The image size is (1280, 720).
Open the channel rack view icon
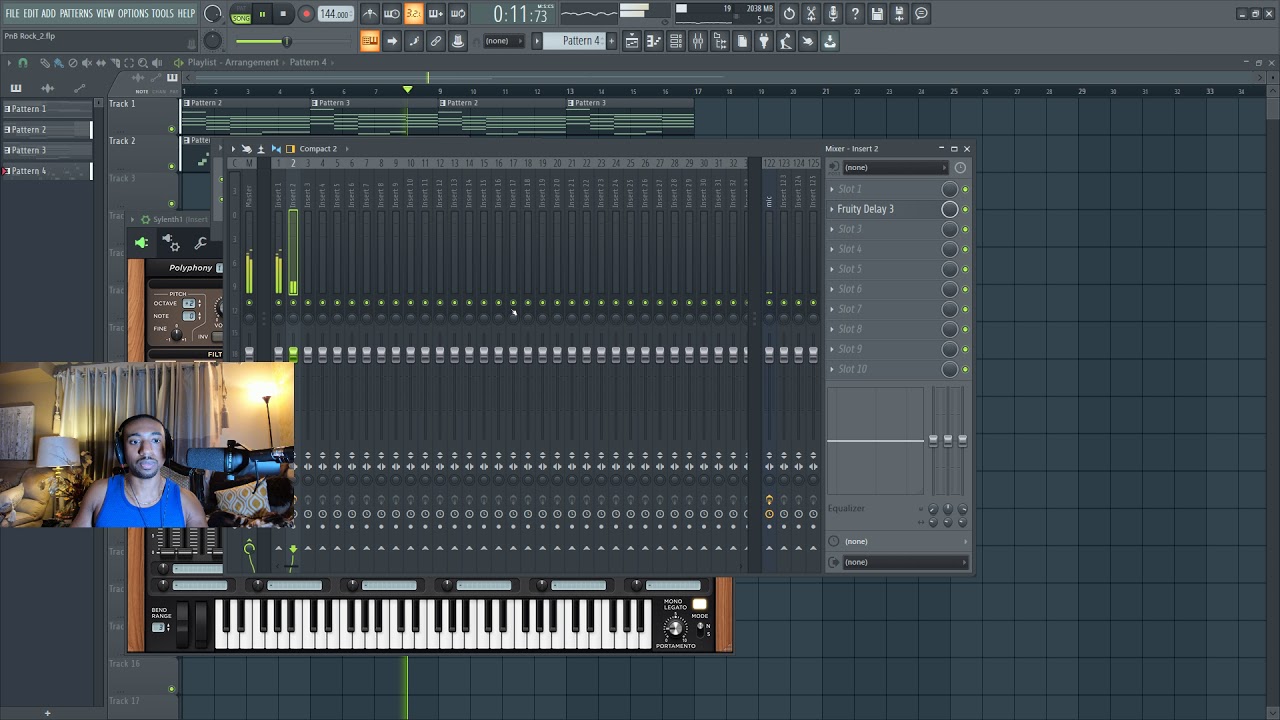(x=676, y=41)
